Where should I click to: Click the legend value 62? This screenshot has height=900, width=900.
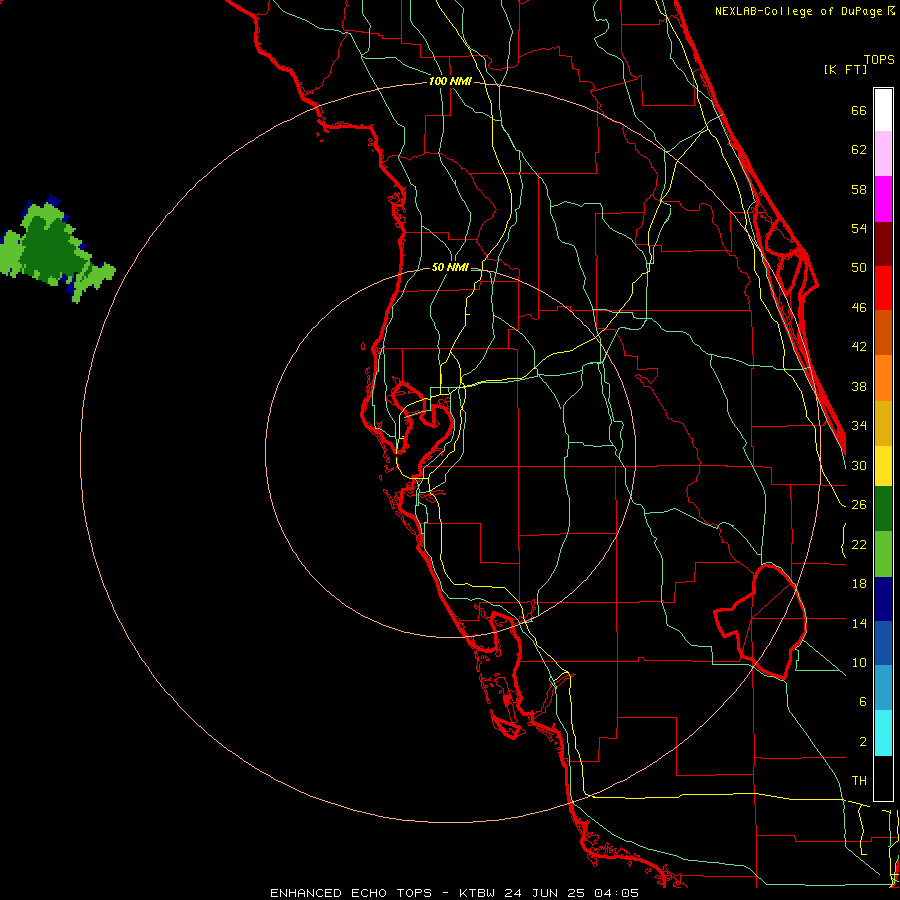859,149
